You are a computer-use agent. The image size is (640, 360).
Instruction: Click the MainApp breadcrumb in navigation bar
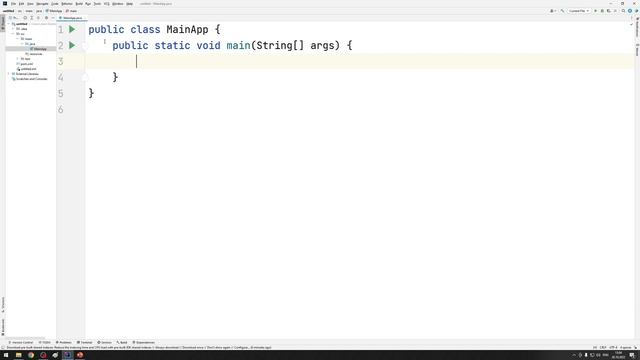53,11
